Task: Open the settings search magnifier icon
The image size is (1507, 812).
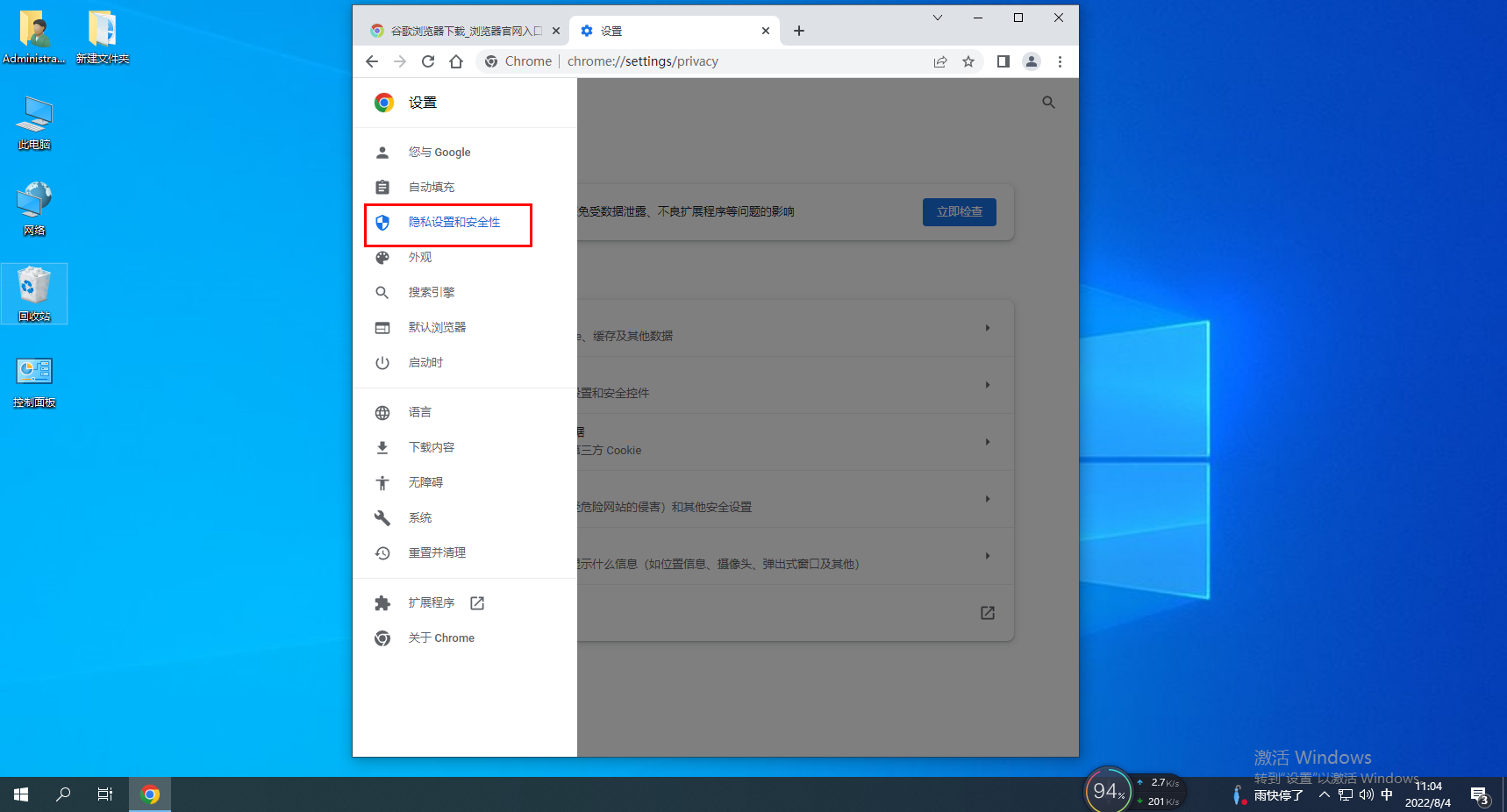Action: pyautogui.click(x=1048, y=103)
